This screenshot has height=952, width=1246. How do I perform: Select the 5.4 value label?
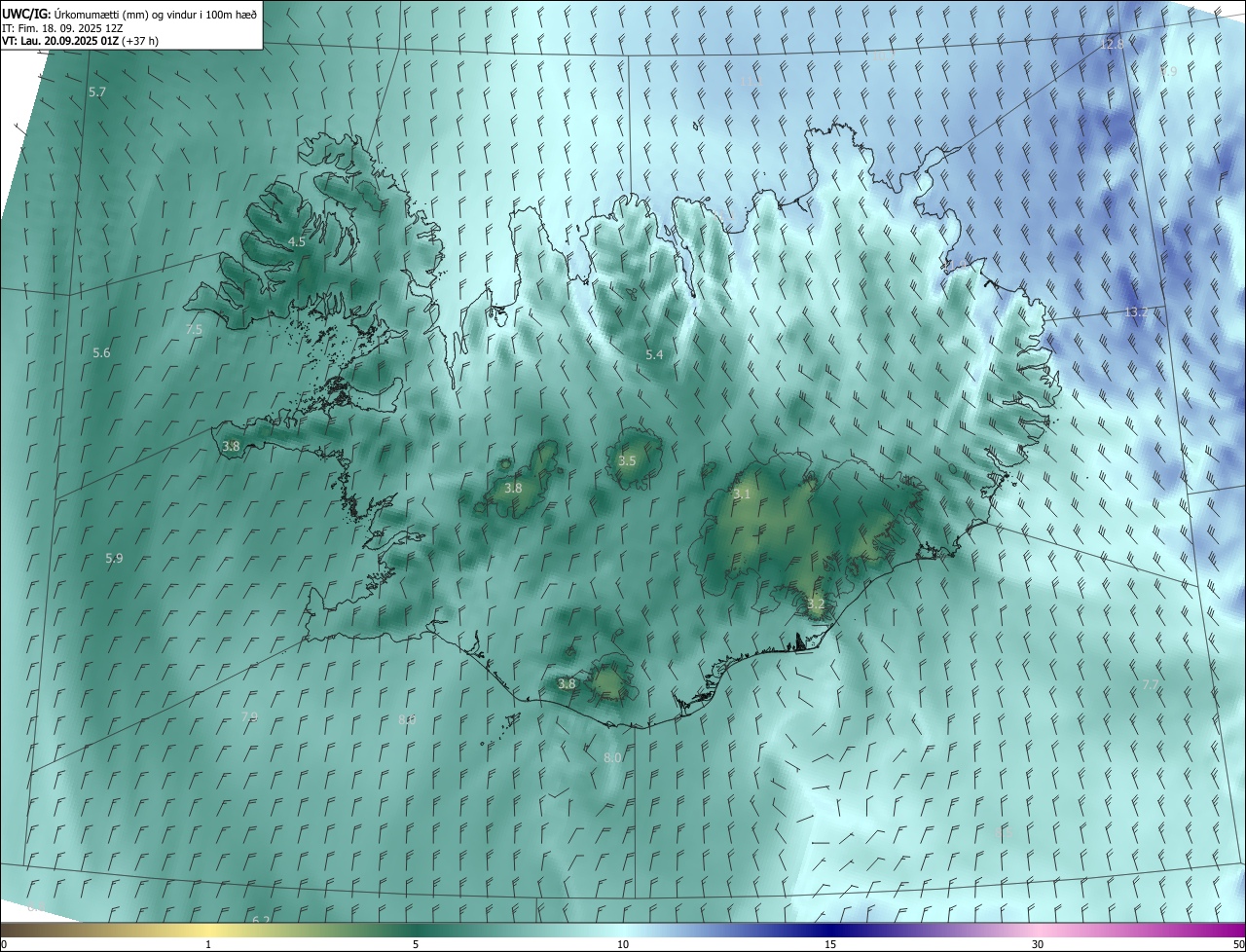point(654,355)
